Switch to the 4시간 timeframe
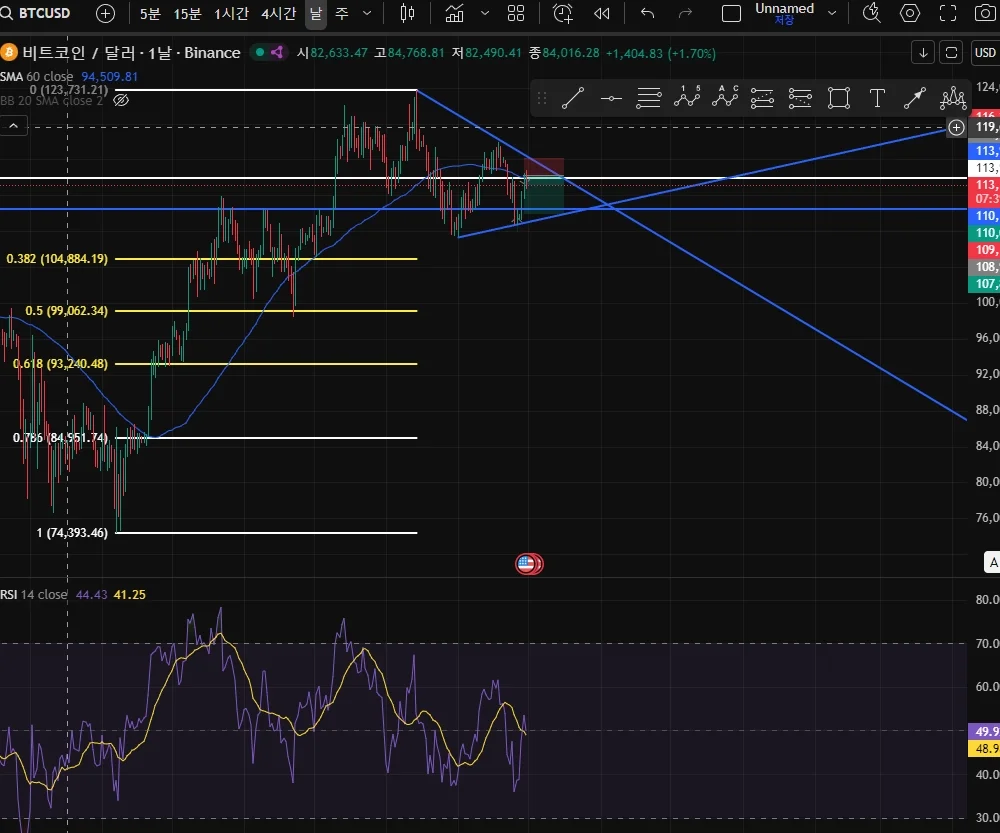The width and height of the screenshot is (1000, 833). tap(279, 13)
